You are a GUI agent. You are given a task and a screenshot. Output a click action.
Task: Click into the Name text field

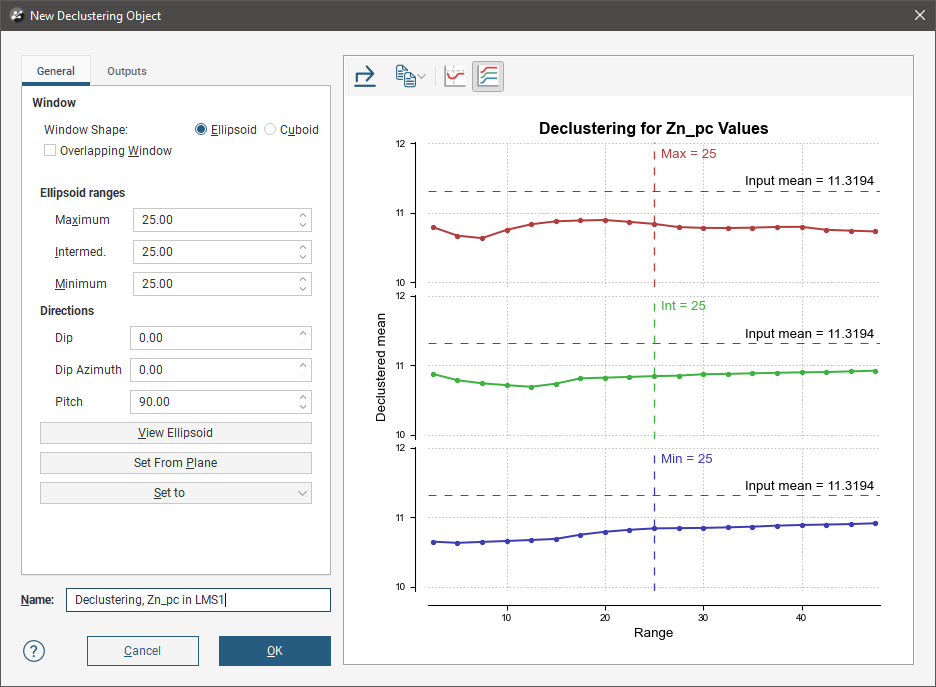click(x=197, y=600)
